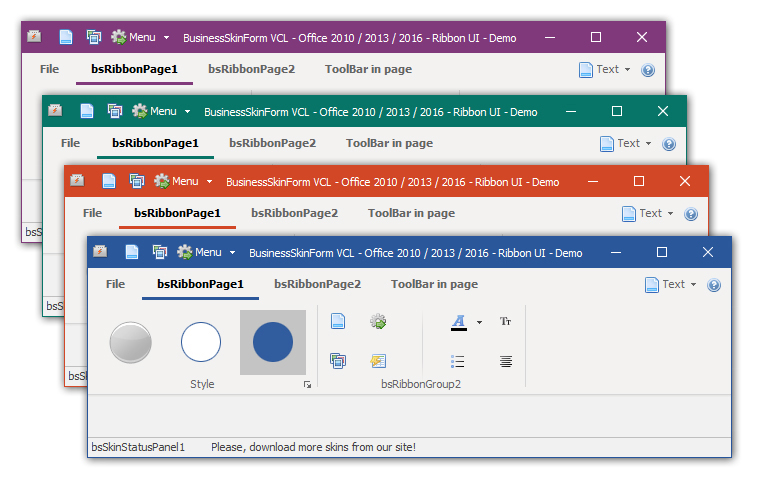Click the cascade windows icon in the blue window title bar
760x482 pixels.
tap(160, 252)
